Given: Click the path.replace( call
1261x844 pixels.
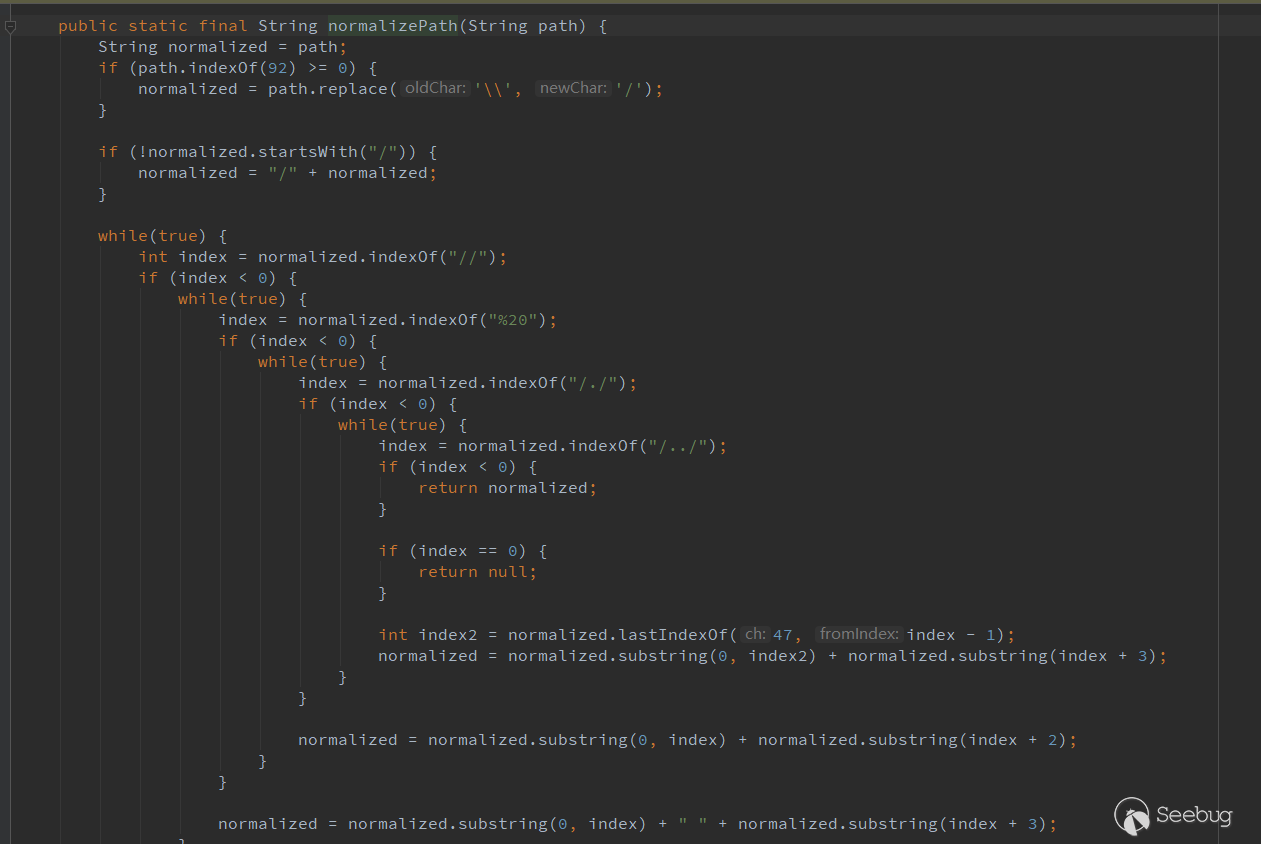Looking at the screenshot, I should tap(332, 89).
